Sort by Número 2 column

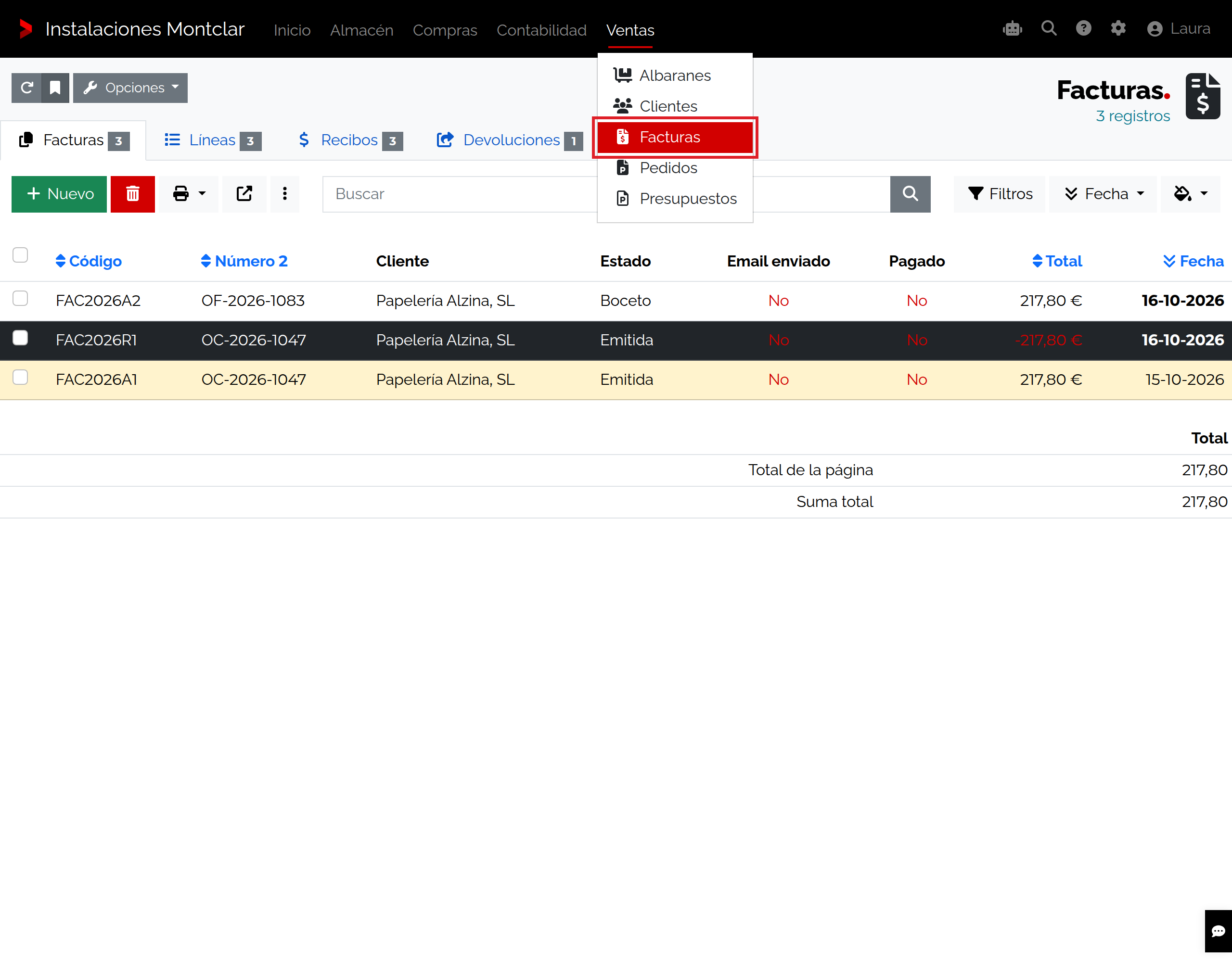tap(244, 261)
